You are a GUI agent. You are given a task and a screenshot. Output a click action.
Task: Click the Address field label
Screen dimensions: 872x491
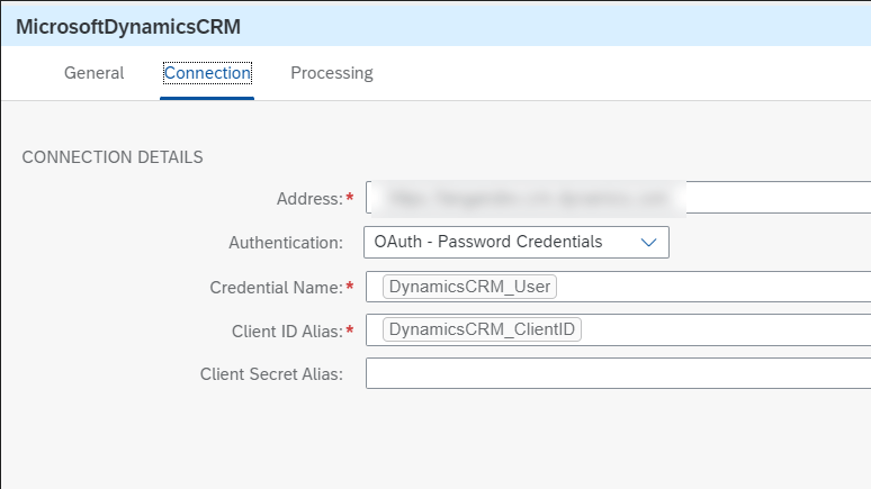pyautogui.click(x=310, y=199)
